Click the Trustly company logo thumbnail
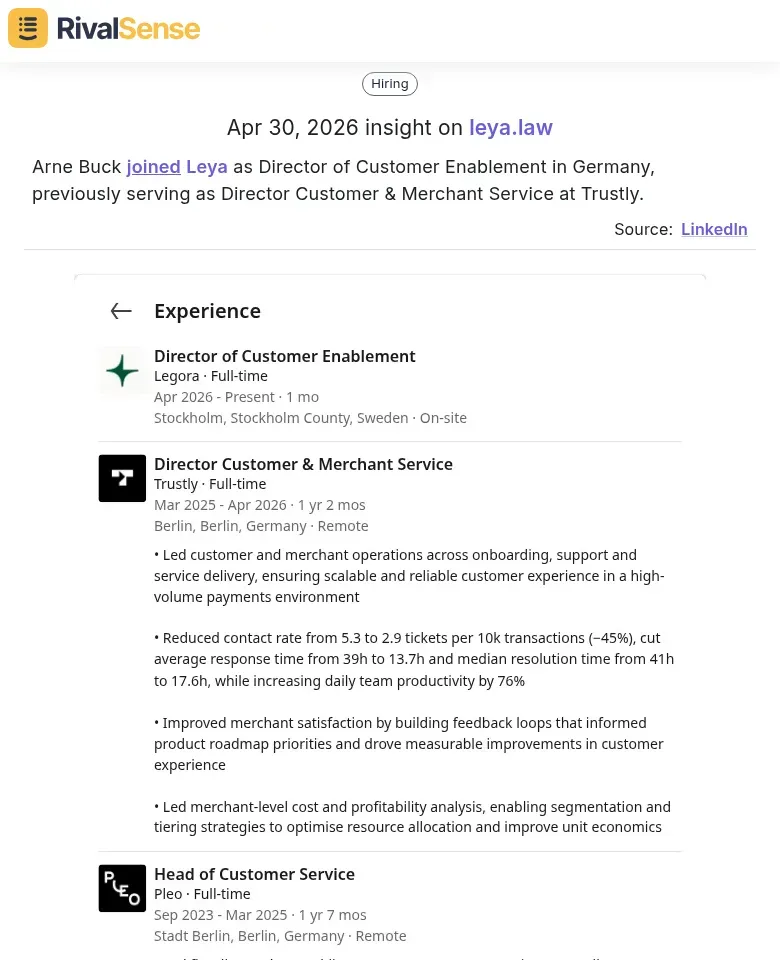The width and height of the screenshot is (780, 960). (x=122, y=478)
